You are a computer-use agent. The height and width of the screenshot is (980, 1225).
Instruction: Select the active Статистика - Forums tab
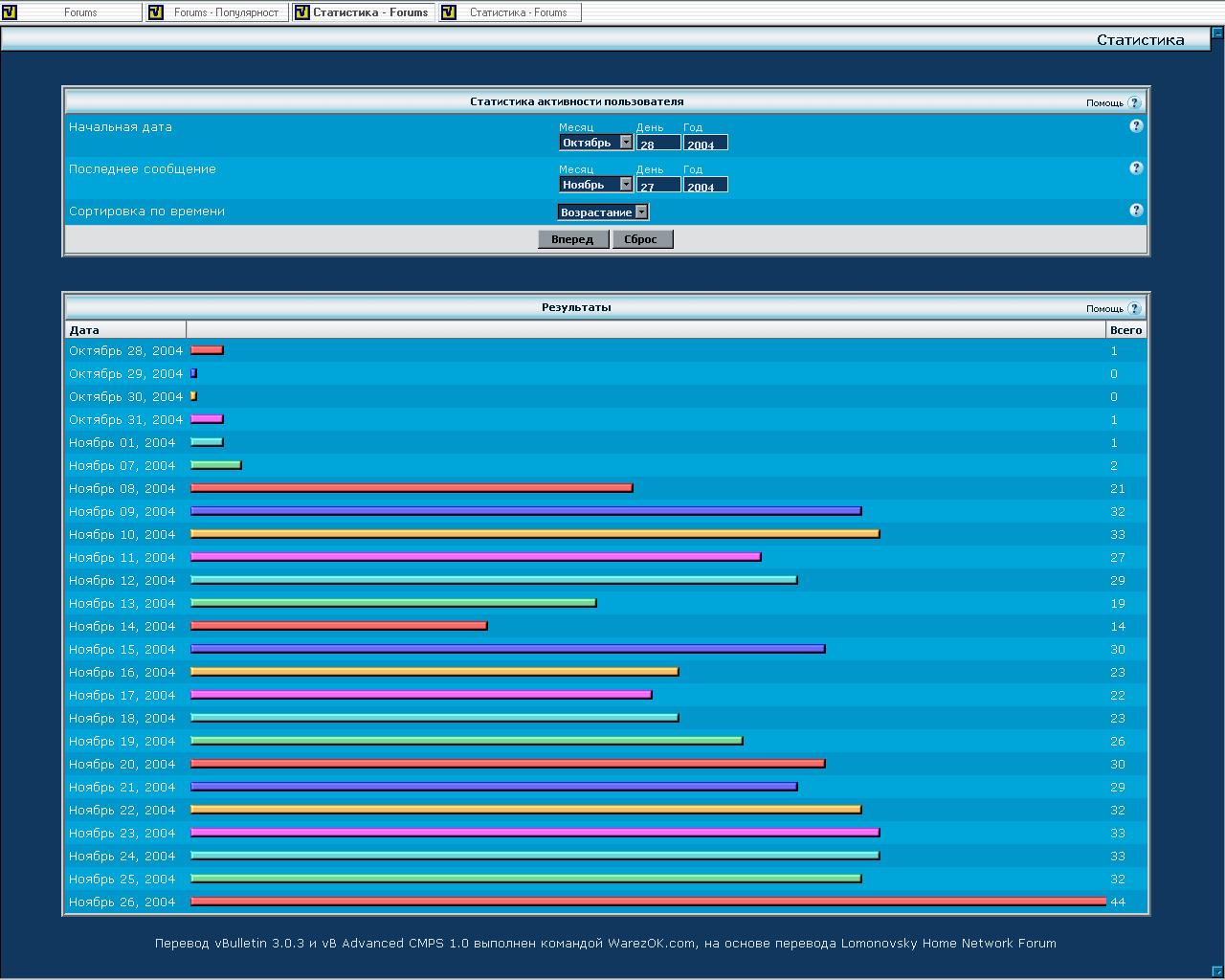point(363,12)
